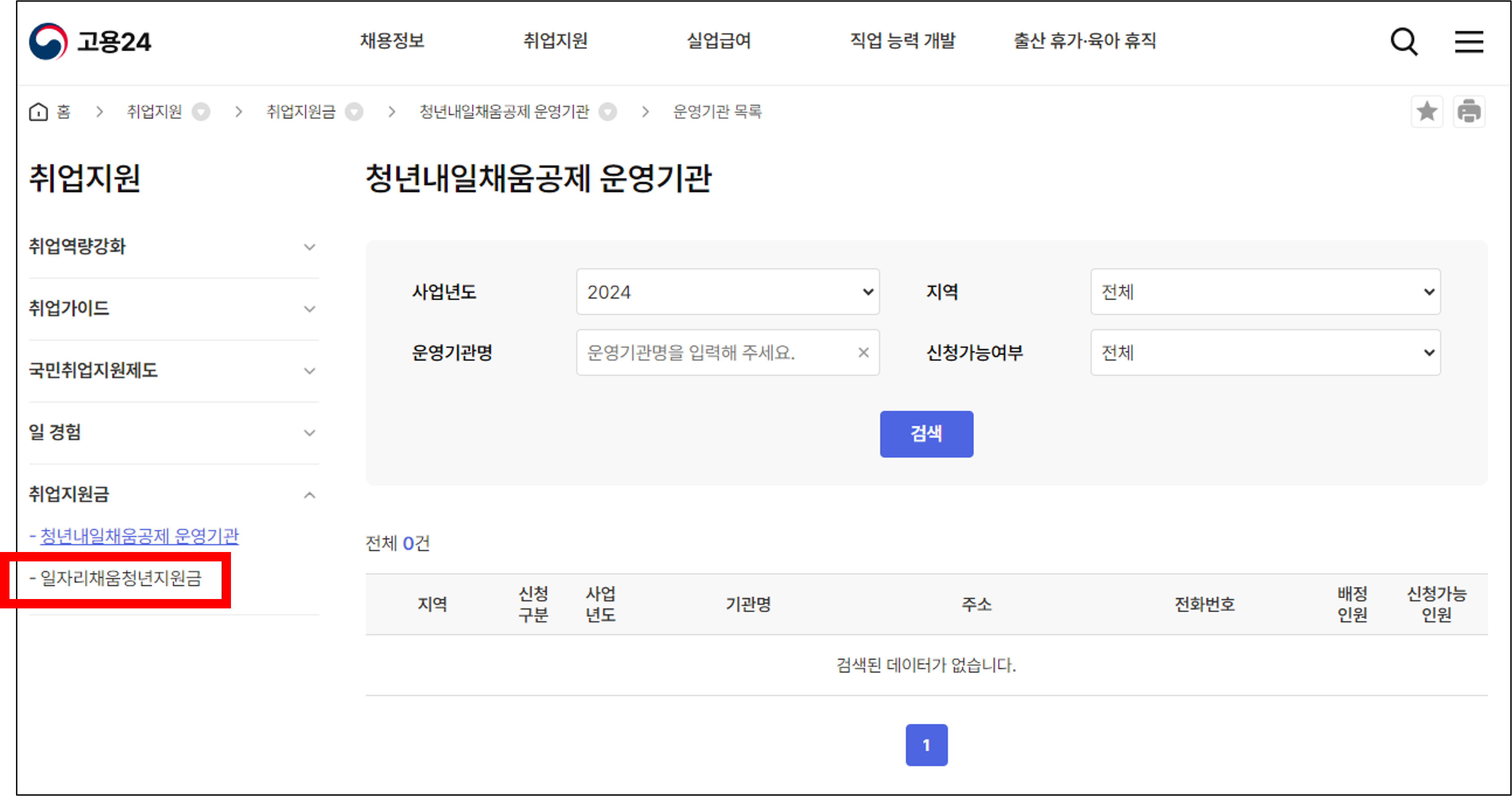Click the star favorite icon
This screenshot has width=1512, height=796.
tap(1427, 111)
